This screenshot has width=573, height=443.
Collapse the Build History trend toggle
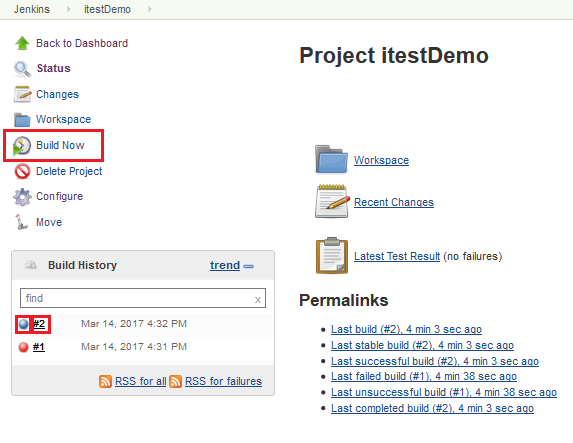248,266
